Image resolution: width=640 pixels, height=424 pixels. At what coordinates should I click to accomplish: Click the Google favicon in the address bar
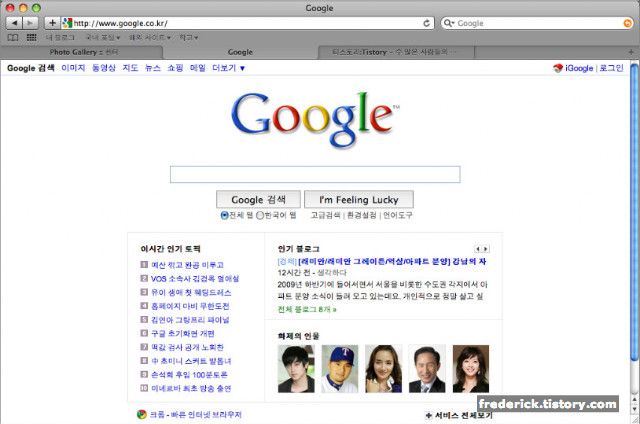point(67,23)
